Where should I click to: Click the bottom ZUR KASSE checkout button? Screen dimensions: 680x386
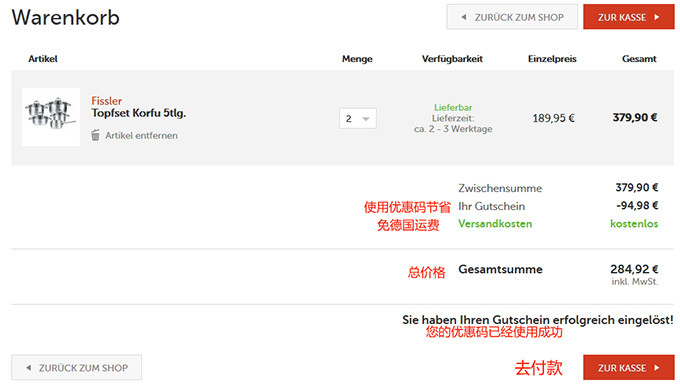[x=628, y=368]
